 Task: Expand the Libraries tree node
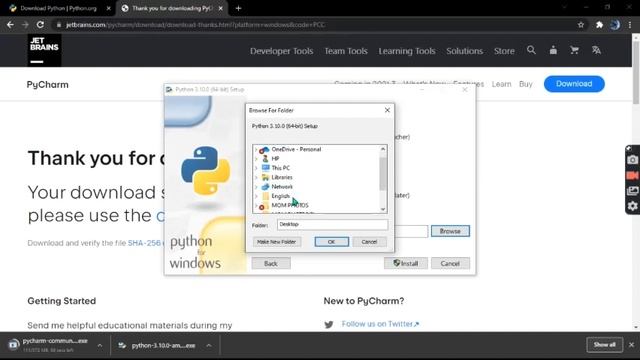256,178
